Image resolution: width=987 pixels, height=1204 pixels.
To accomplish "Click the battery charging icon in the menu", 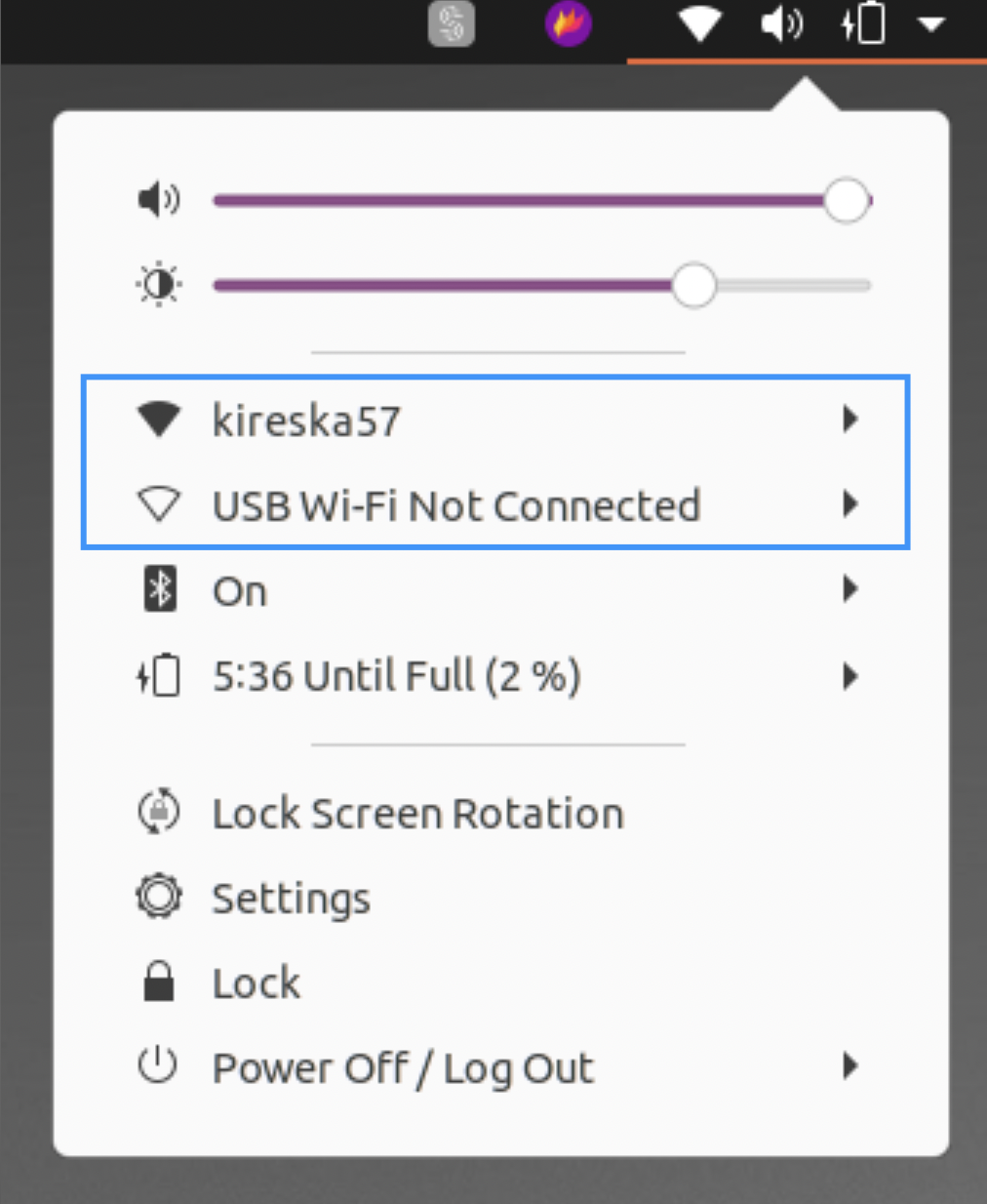I will point(159,676).
